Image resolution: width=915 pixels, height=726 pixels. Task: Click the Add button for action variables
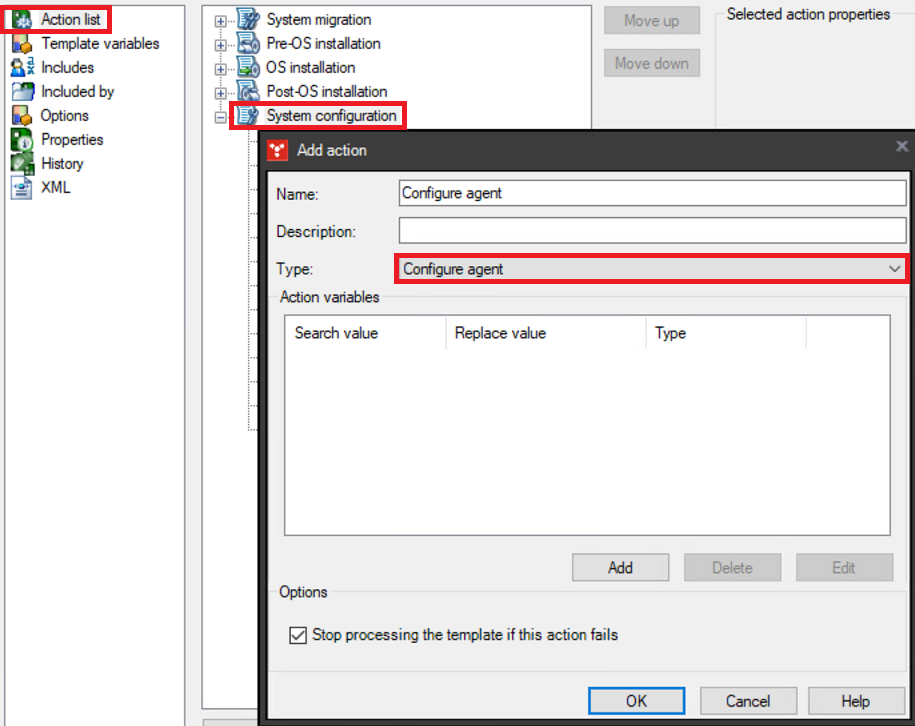point(620,567)
